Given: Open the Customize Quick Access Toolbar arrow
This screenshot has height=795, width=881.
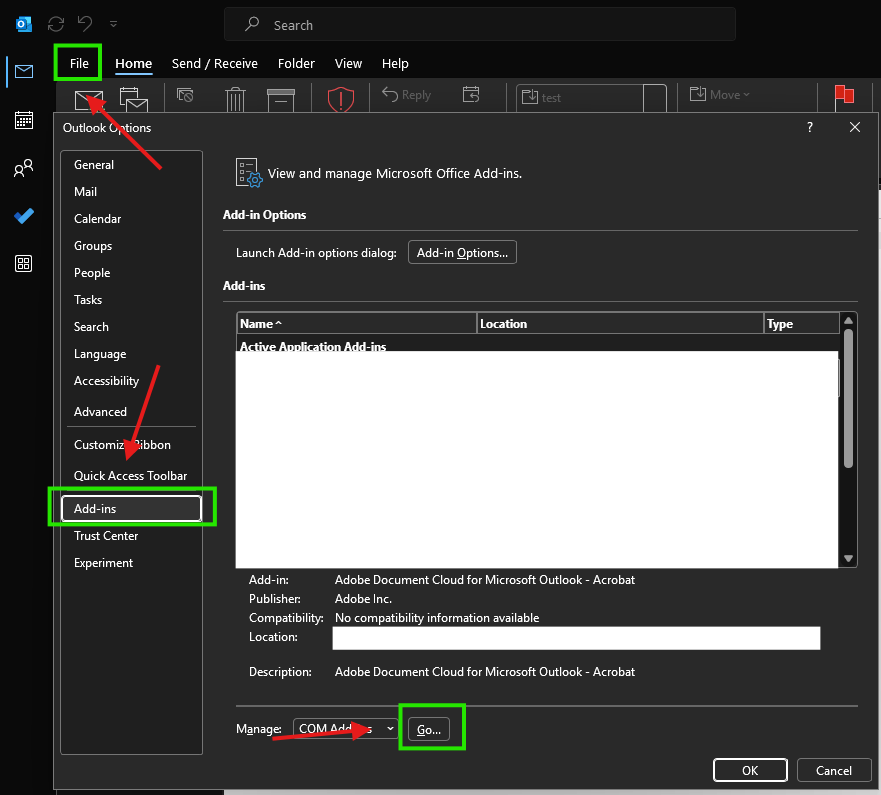Looking at the screenshot, I should pos(113,24).
